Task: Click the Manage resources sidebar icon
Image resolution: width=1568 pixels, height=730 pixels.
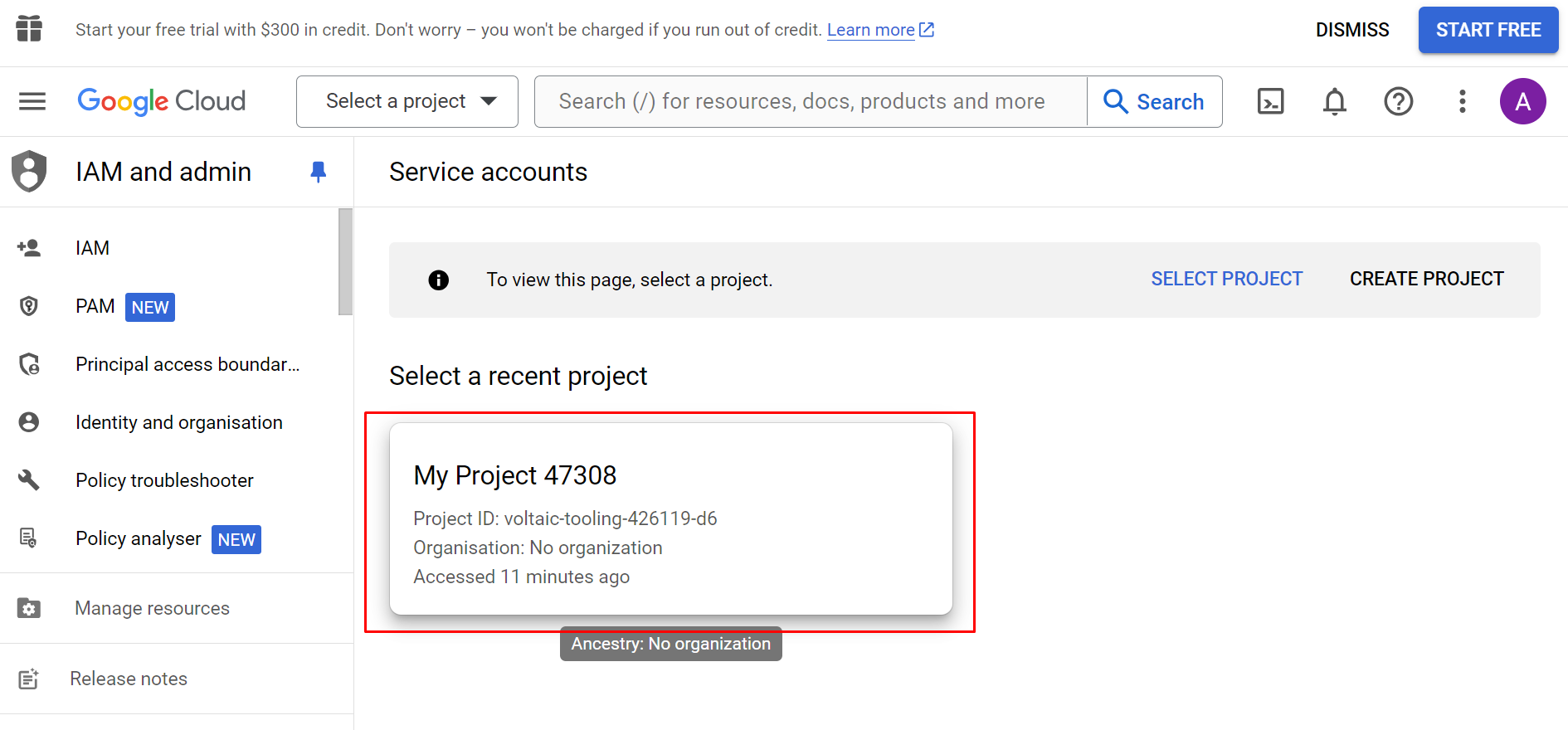Action: click(29, 608)
